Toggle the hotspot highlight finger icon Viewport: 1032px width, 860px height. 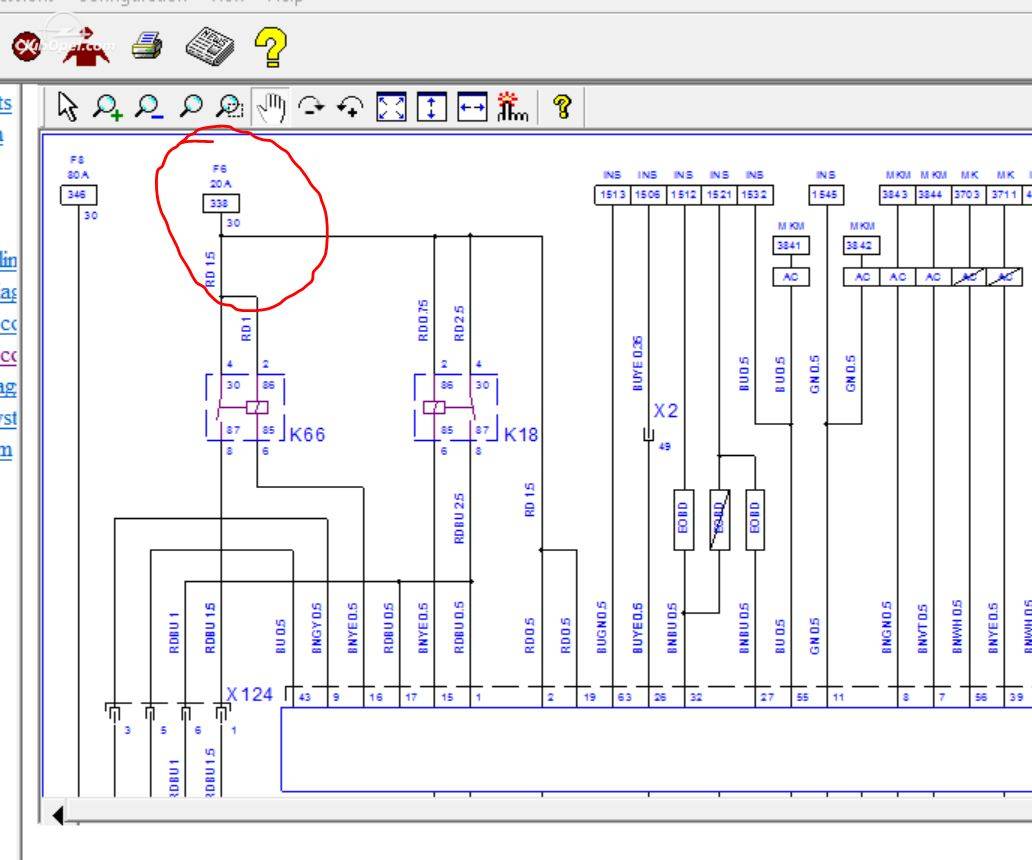coord(513,107)
